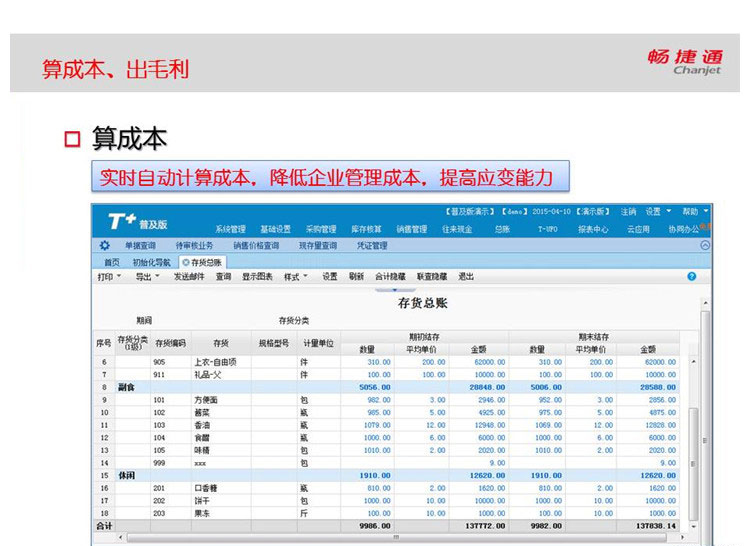
Task: Switch to the 初始化导航 tab
Action: pos(151,262)
